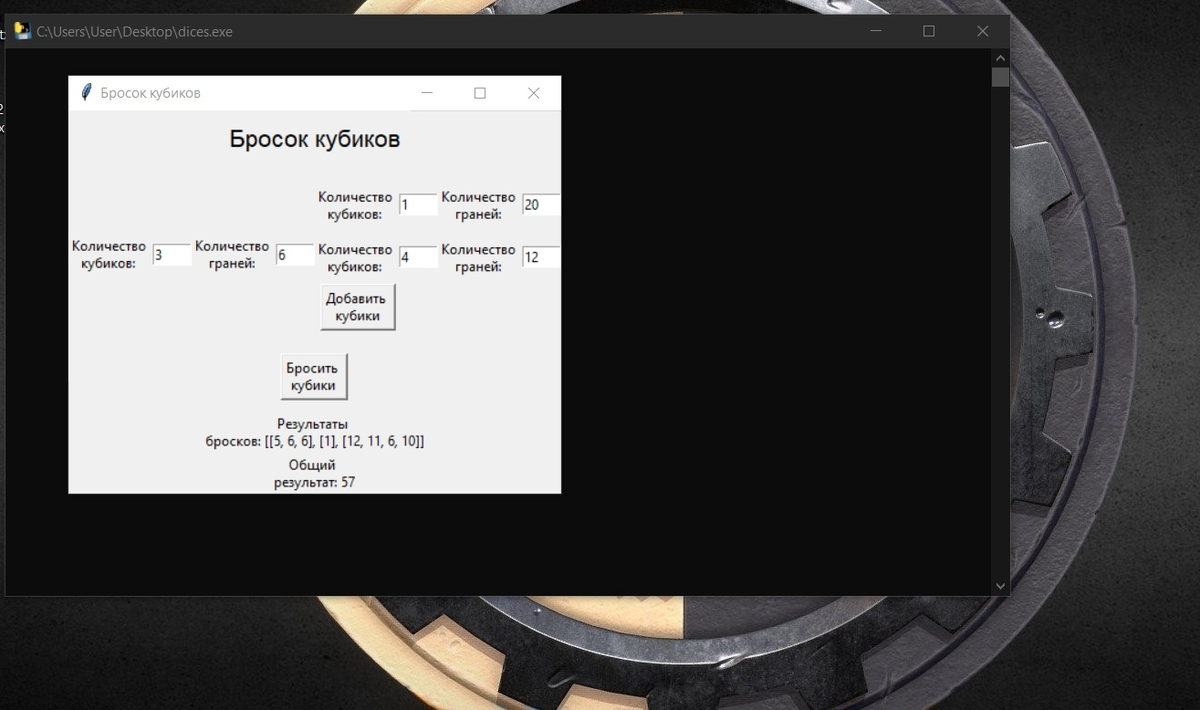Click the console vertical scrollbar thumb

pos(1000,78)
